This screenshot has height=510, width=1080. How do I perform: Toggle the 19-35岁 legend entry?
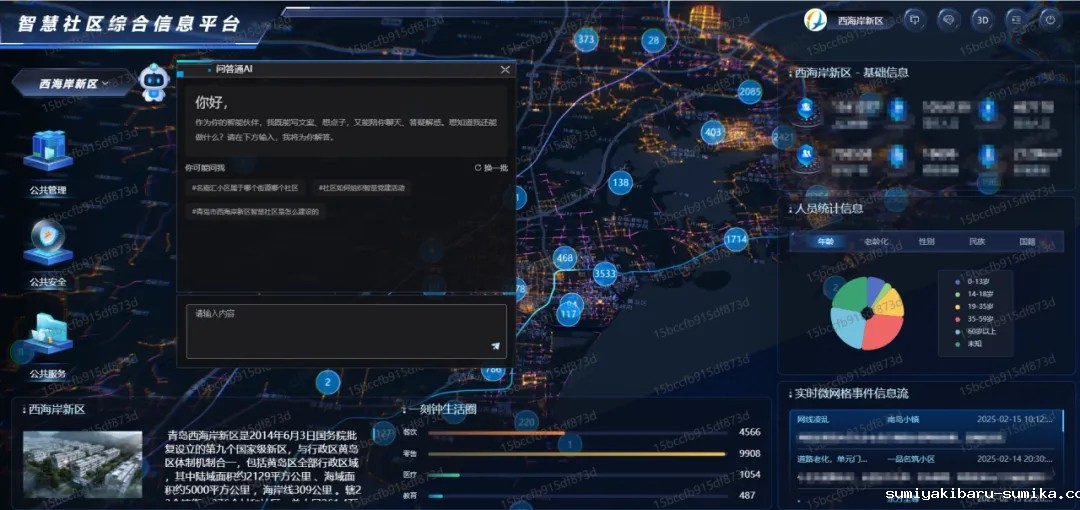tap(975, 306)
